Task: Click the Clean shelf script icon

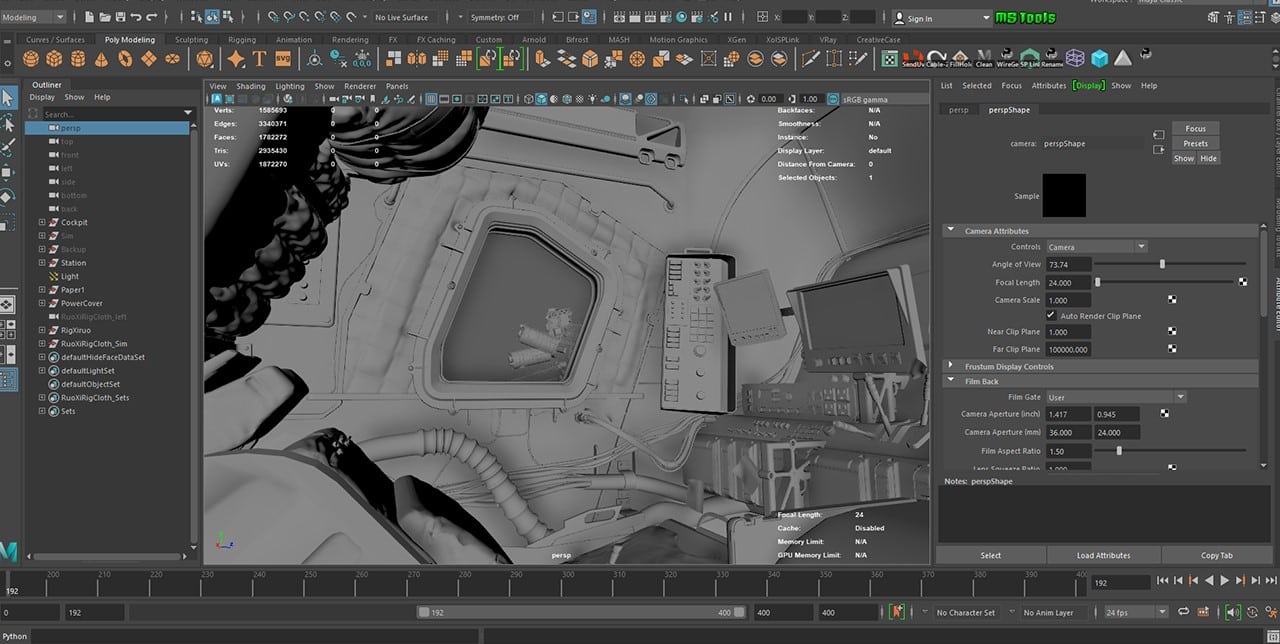Action: pos(984,59)
